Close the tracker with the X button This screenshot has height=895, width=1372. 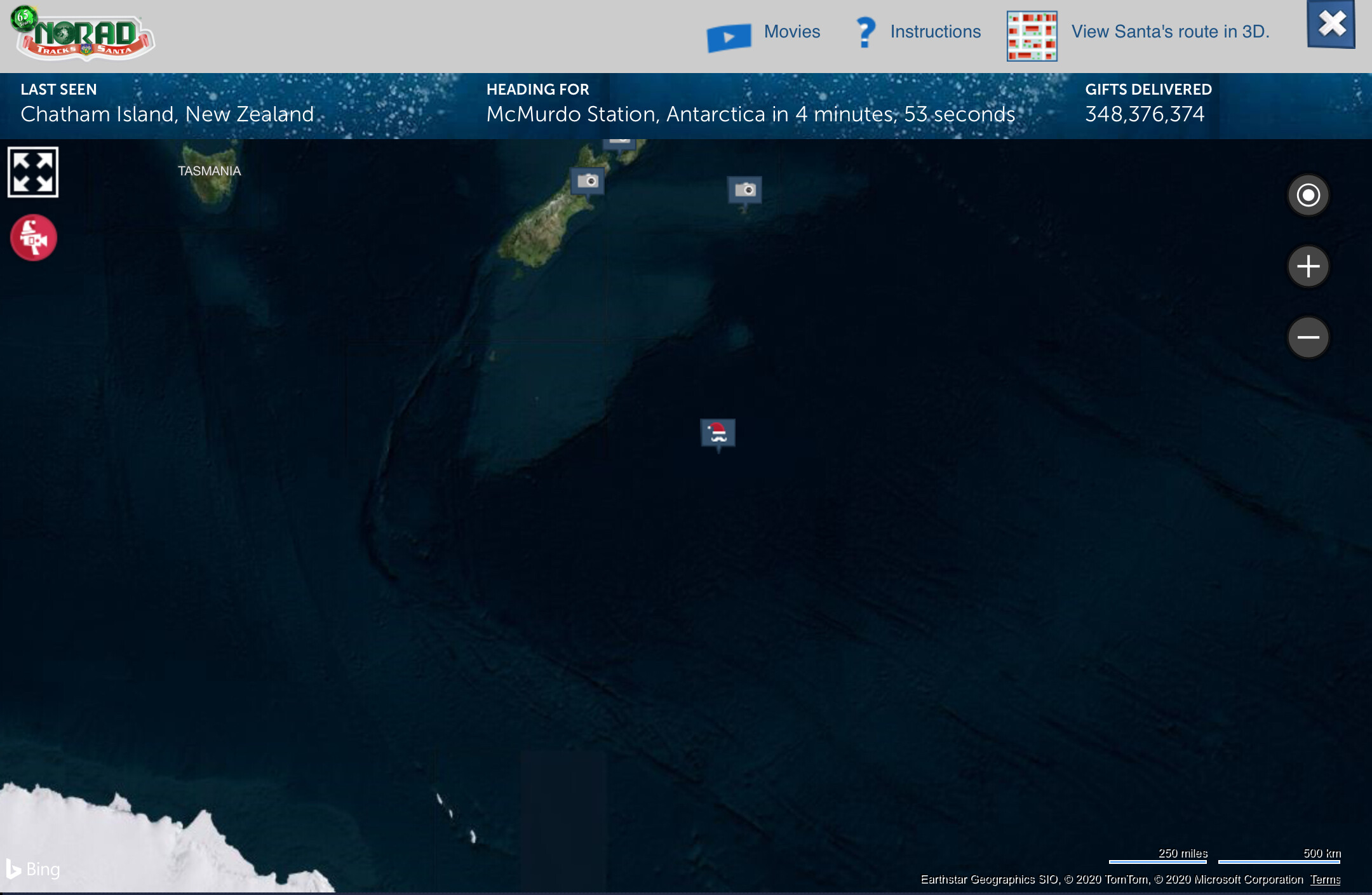point(1331,24)
